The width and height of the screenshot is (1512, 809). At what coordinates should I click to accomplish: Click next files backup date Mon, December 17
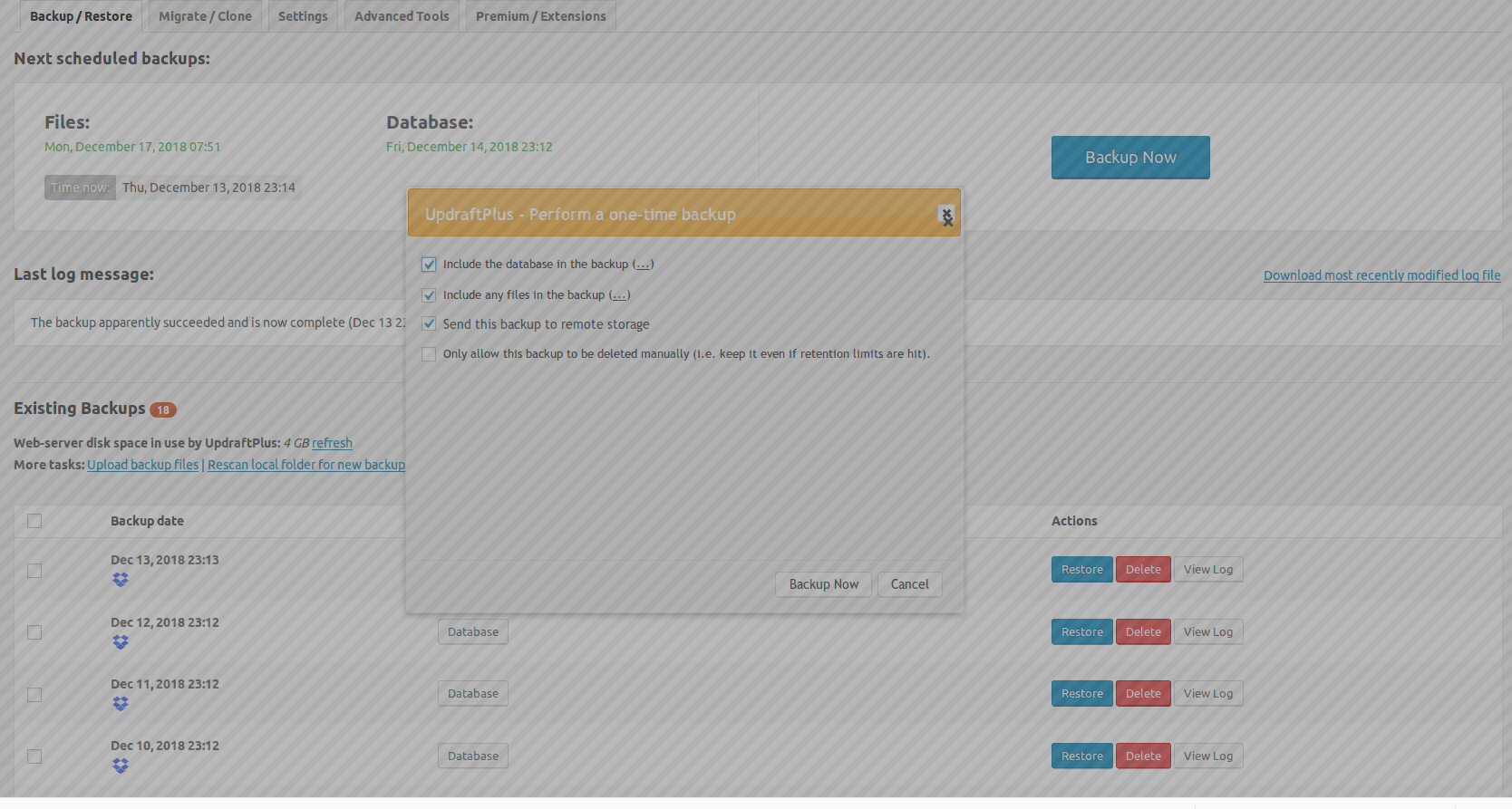[132, 147]
